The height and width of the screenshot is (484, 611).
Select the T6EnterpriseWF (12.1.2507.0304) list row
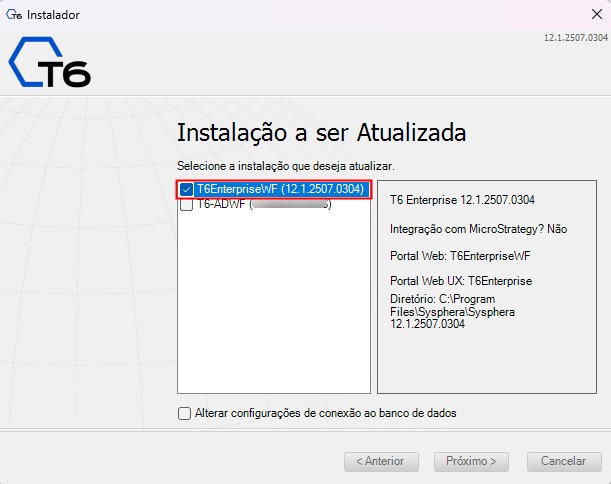(x=275, y=189)
